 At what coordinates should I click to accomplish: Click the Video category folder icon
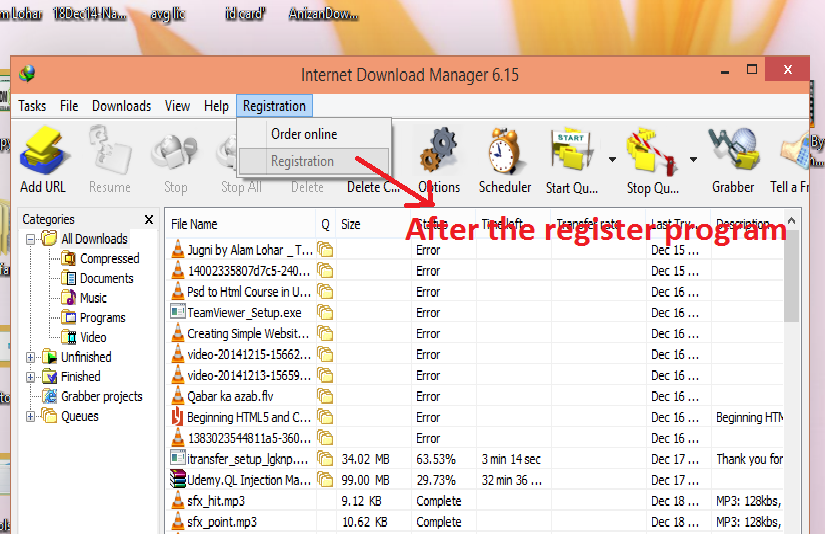[x=69, y=337]
